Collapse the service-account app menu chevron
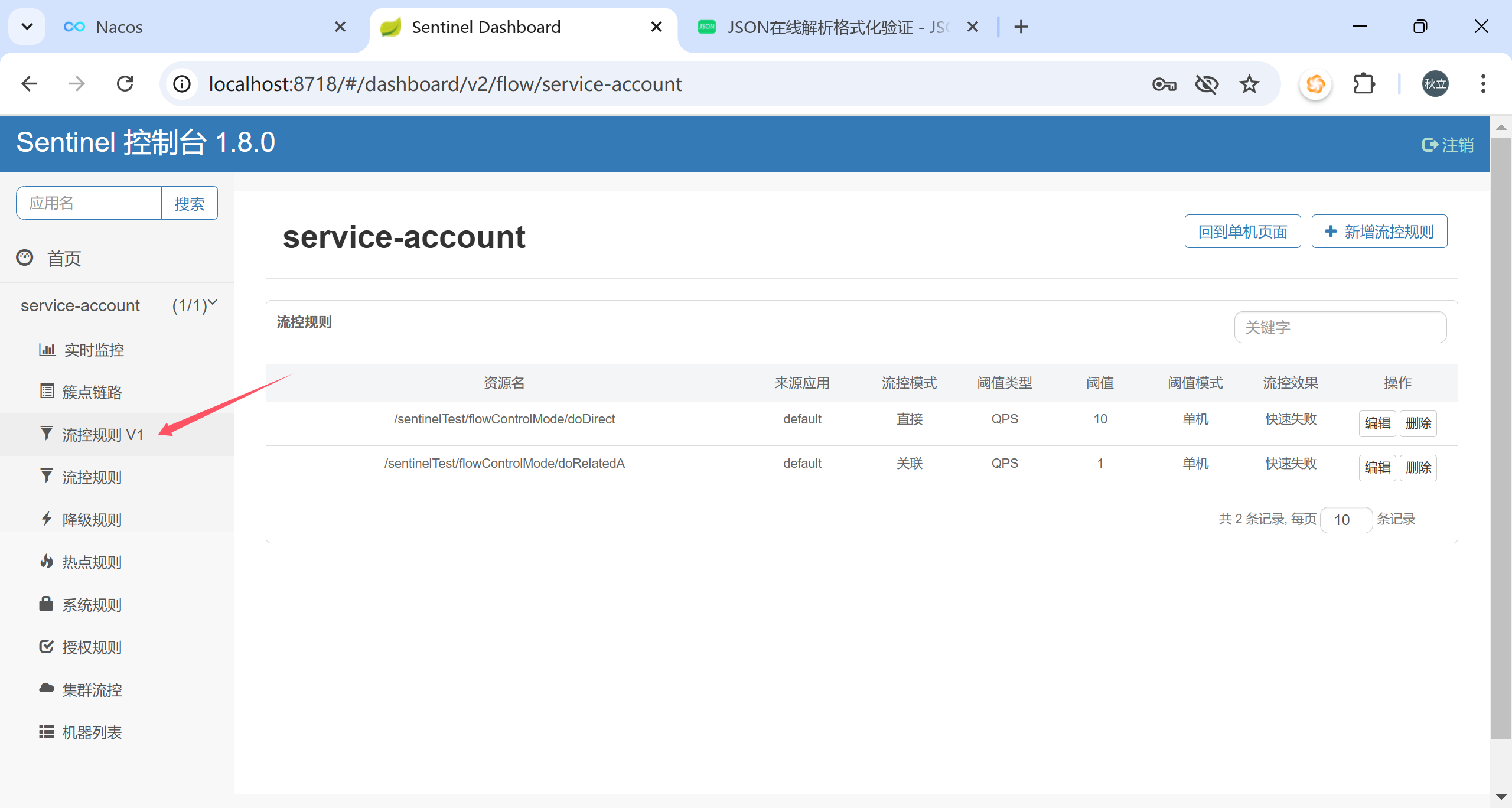Image resolution: width=1512 pixels, height=808 pixels. 213,303
